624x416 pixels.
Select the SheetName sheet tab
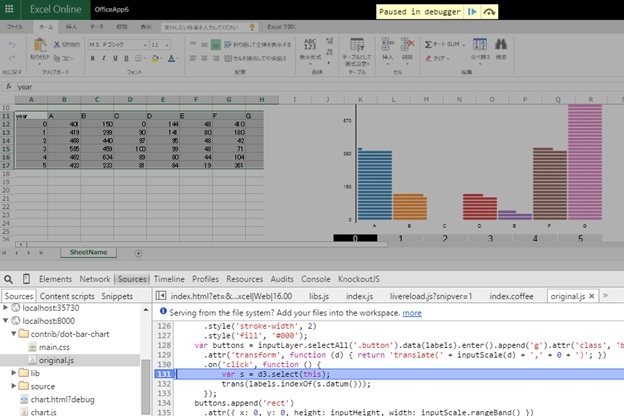click(x=88, y=252)
